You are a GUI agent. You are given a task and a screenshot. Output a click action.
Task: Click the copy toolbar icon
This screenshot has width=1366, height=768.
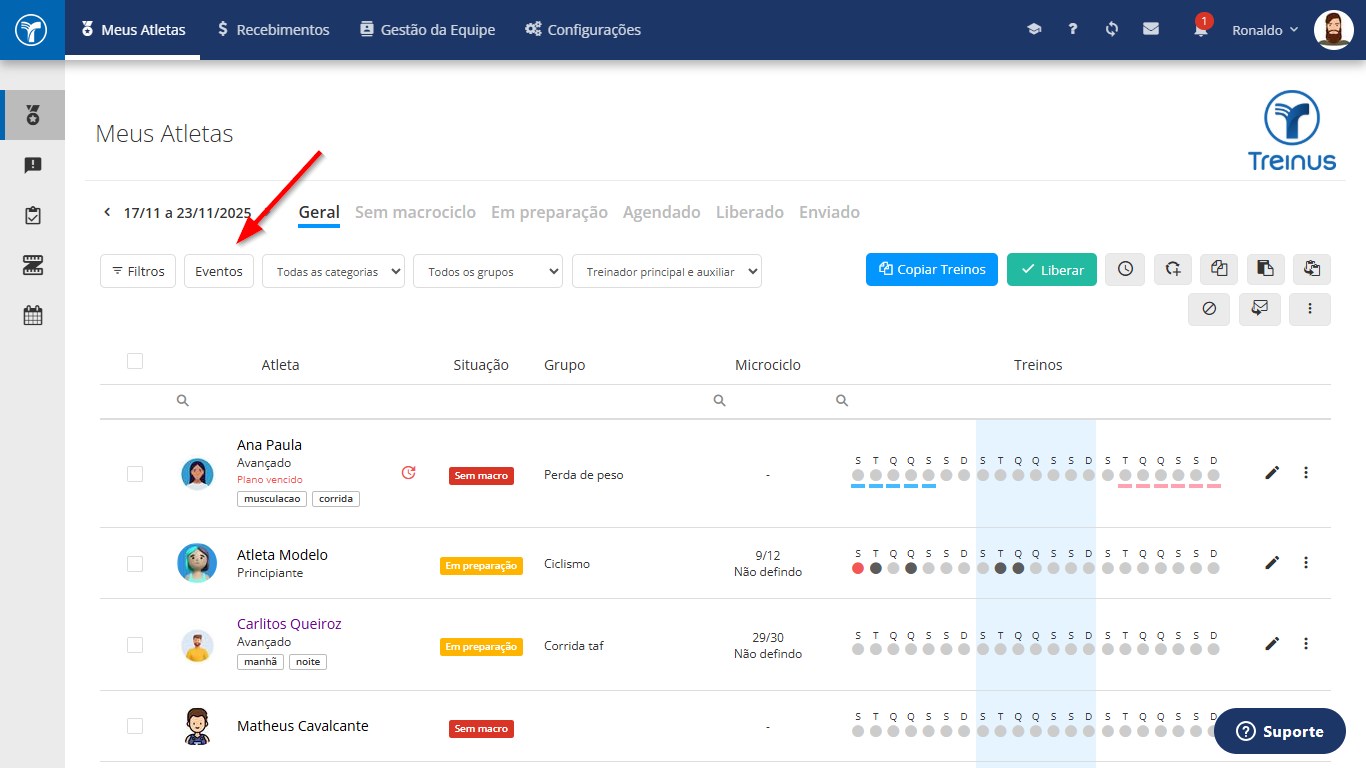coord(1218,269)
